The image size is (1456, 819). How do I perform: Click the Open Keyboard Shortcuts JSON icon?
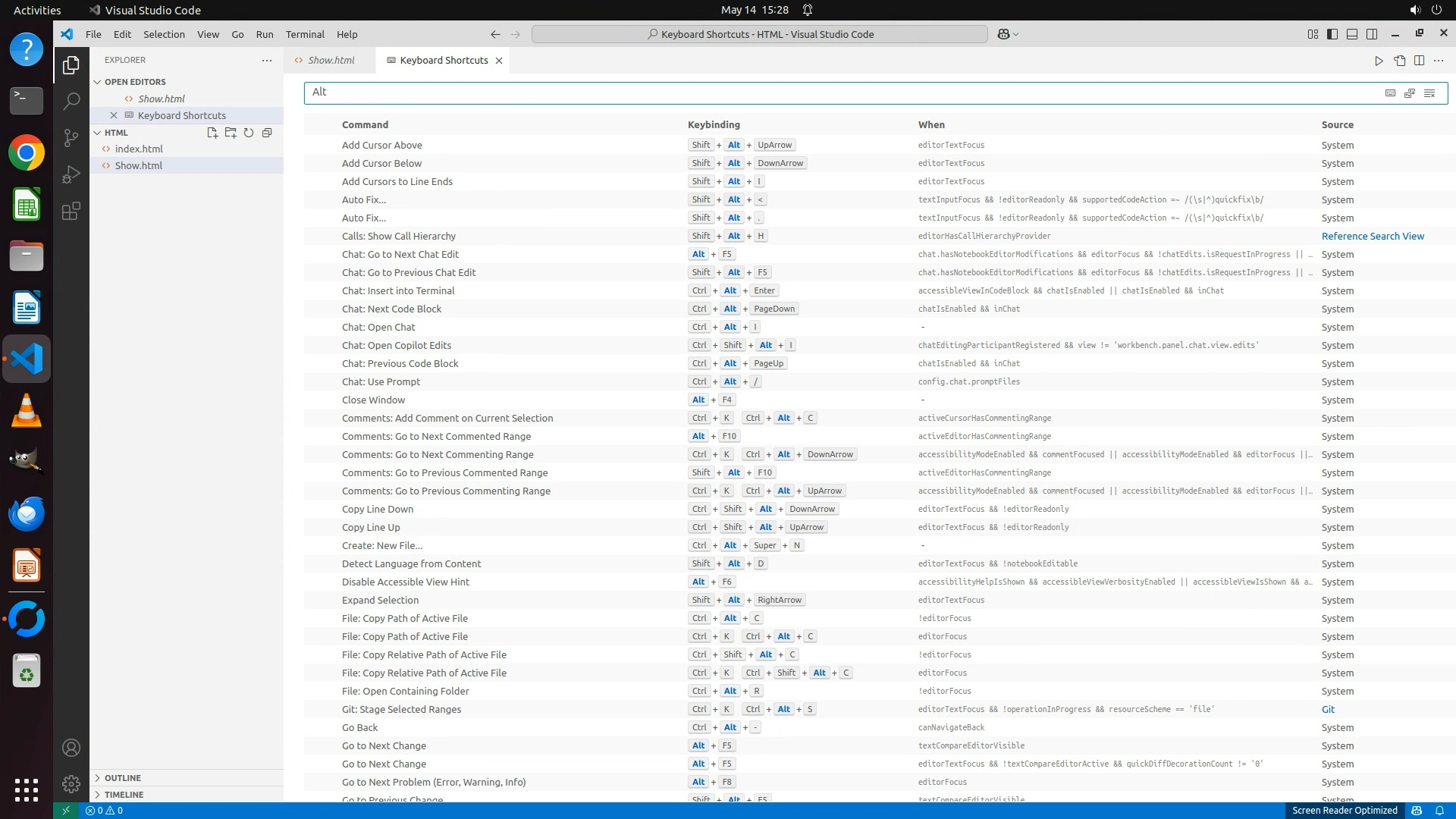click(1399, 61)
